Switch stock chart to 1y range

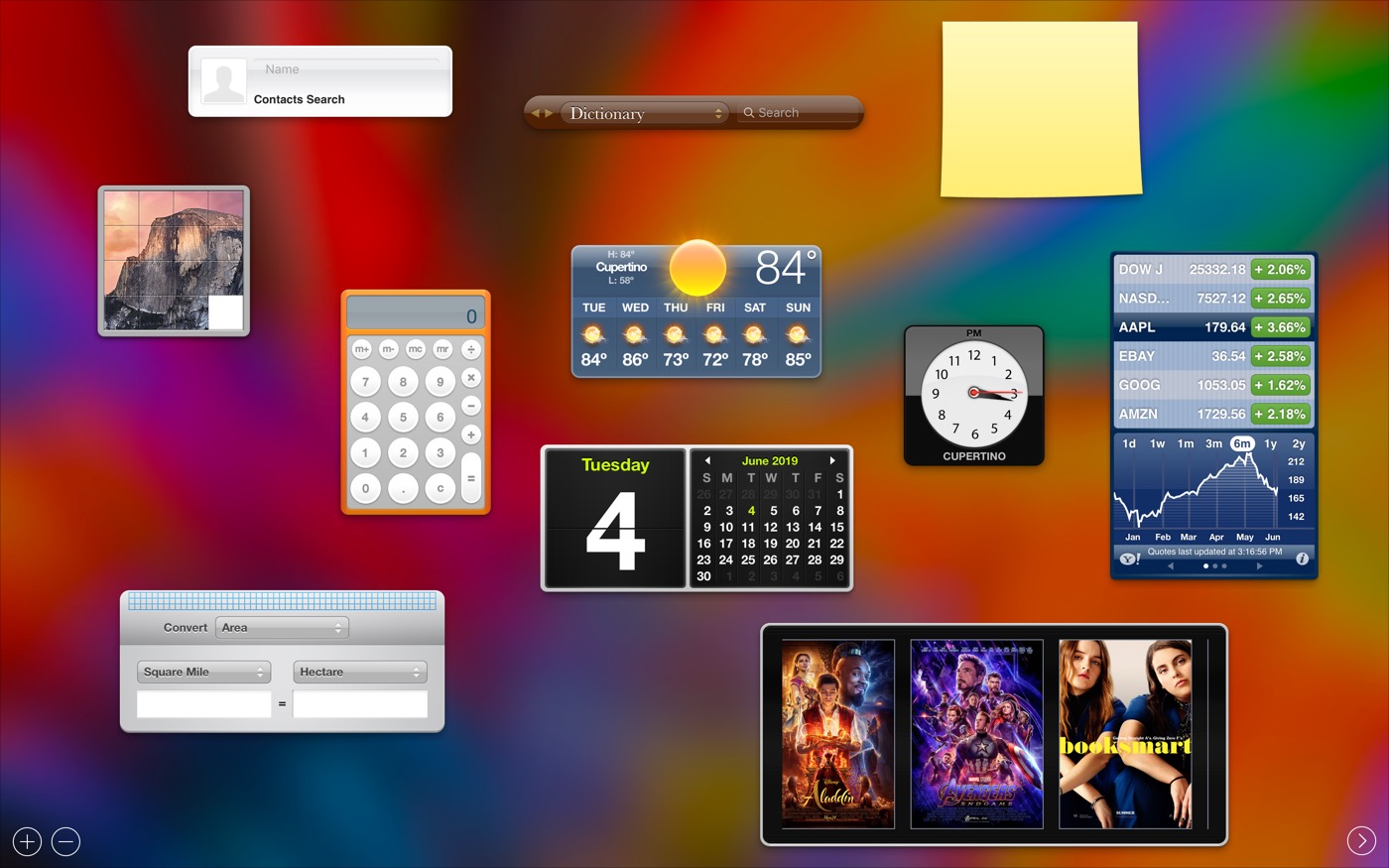pos(1271,443)
